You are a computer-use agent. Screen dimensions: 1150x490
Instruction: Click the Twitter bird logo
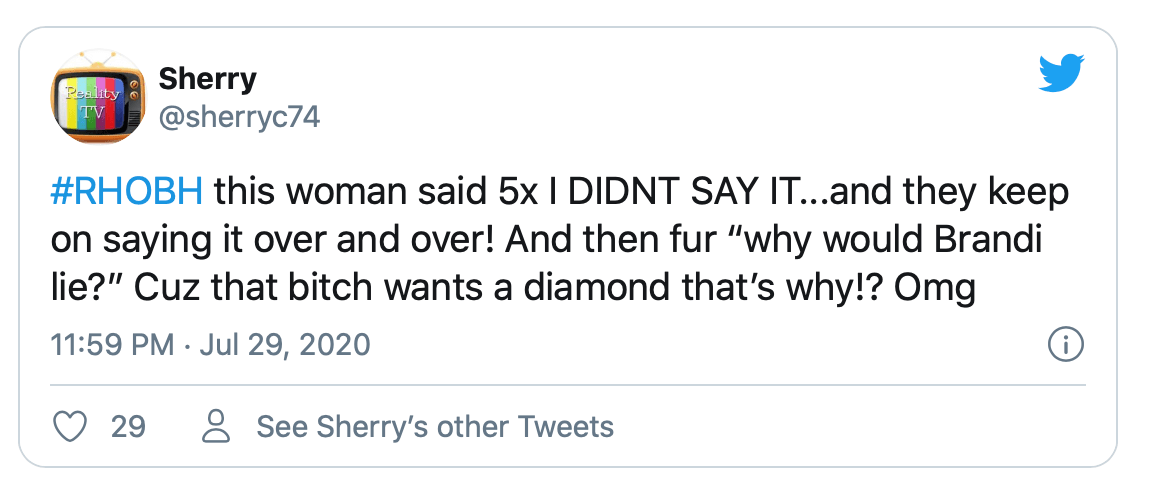[x=1062, y=74]
